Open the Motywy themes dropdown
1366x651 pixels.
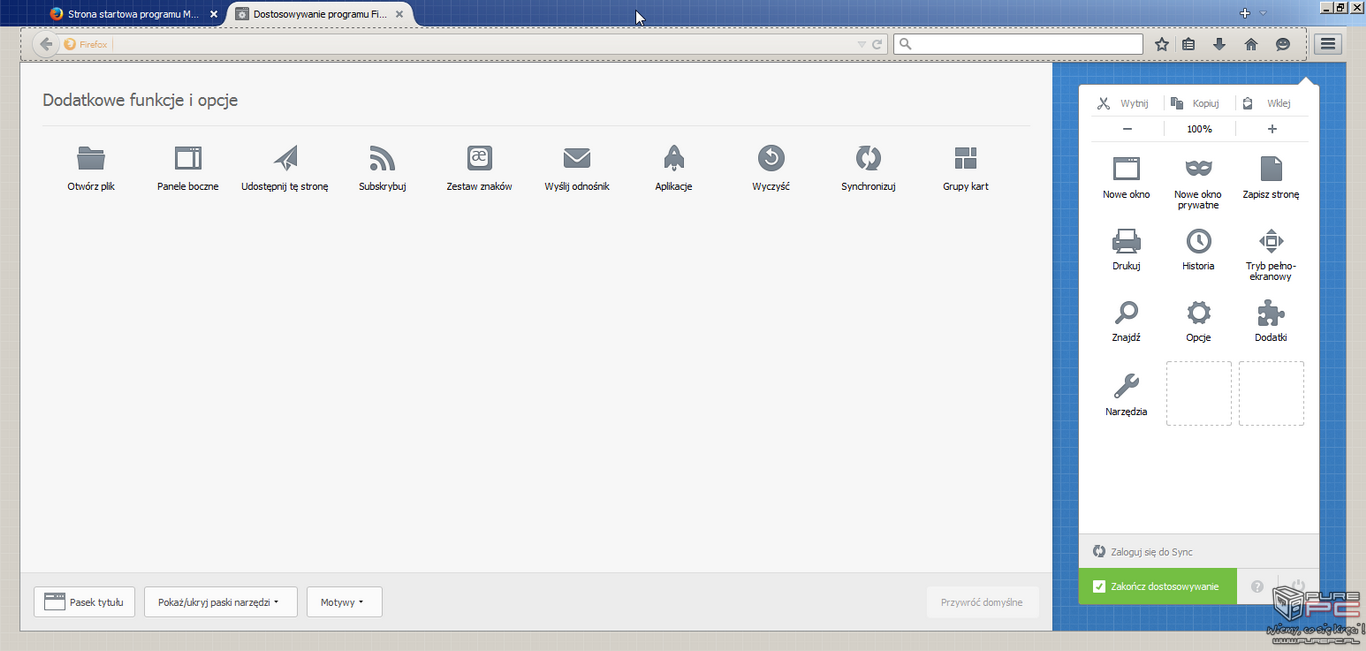(x=344, y=602)
